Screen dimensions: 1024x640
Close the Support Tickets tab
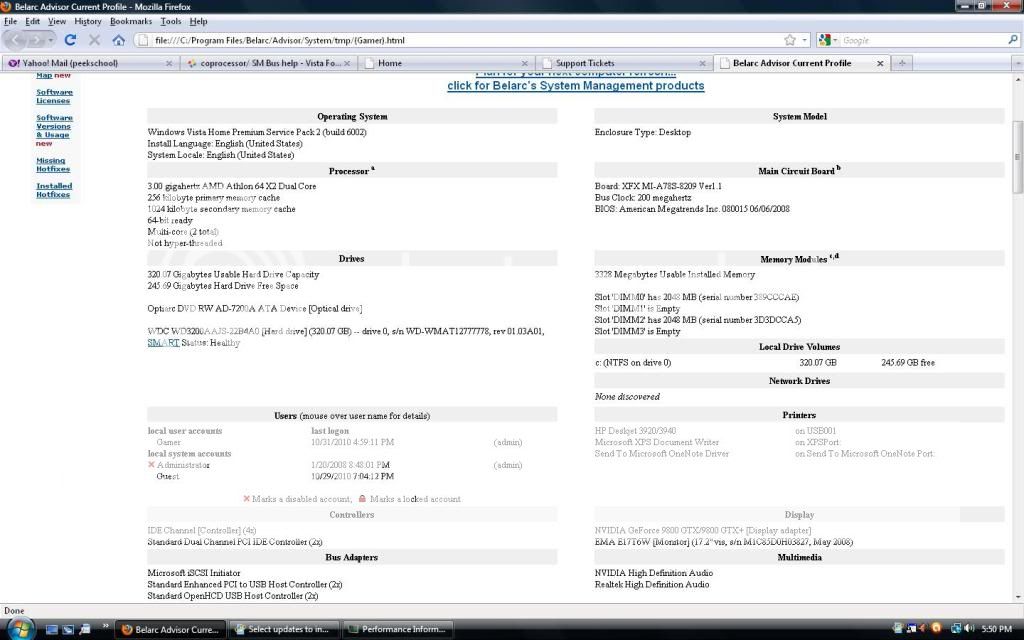[x=702, y=63]
